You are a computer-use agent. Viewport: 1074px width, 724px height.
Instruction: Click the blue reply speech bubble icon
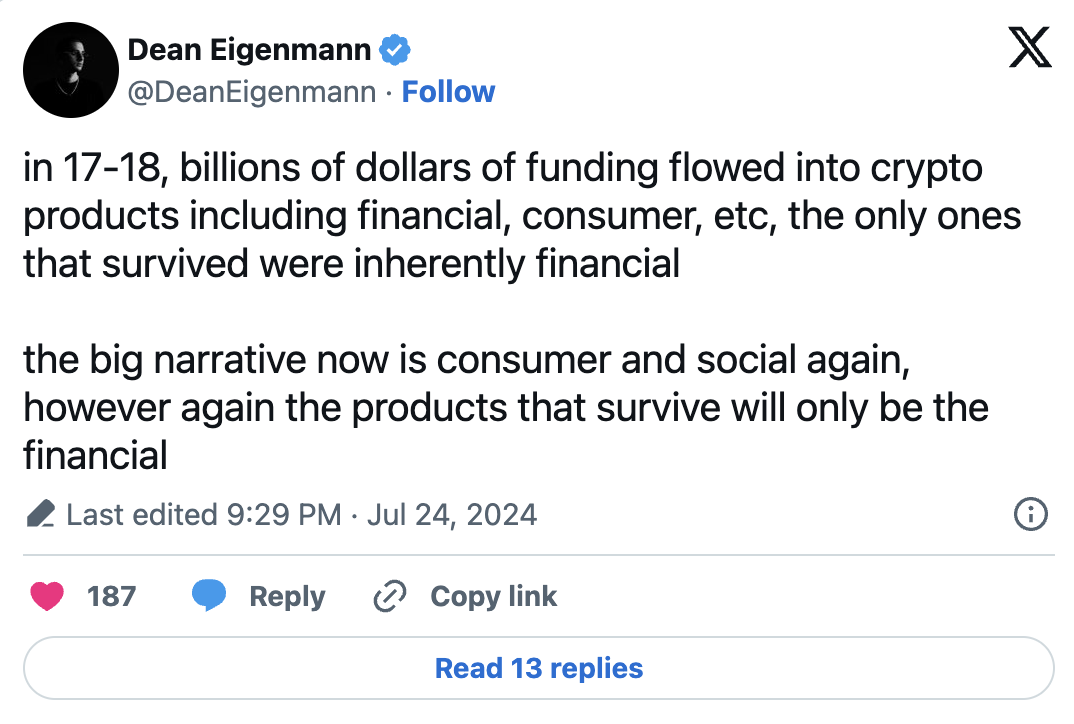(208, 597)
